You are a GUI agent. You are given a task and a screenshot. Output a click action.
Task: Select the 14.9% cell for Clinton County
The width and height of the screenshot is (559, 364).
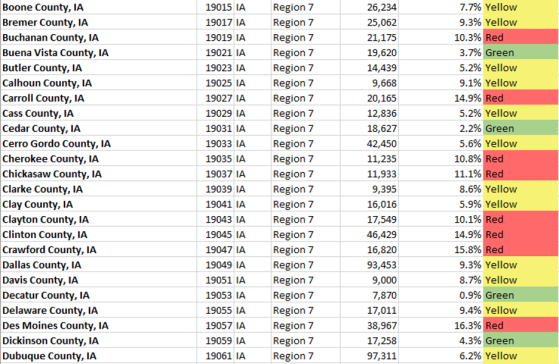click(x=441, y=235)
